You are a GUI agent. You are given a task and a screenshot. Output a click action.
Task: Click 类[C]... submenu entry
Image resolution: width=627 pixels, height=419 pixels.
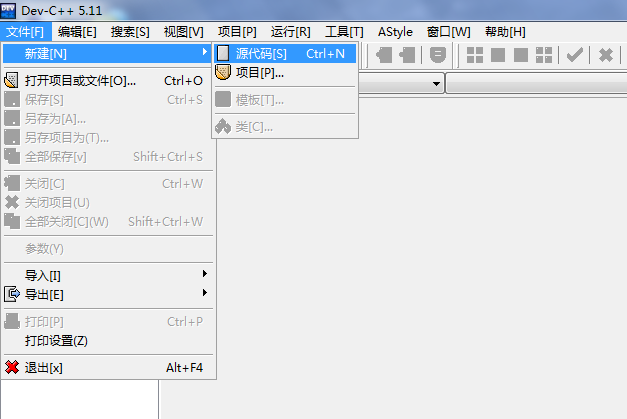(285, 127)
